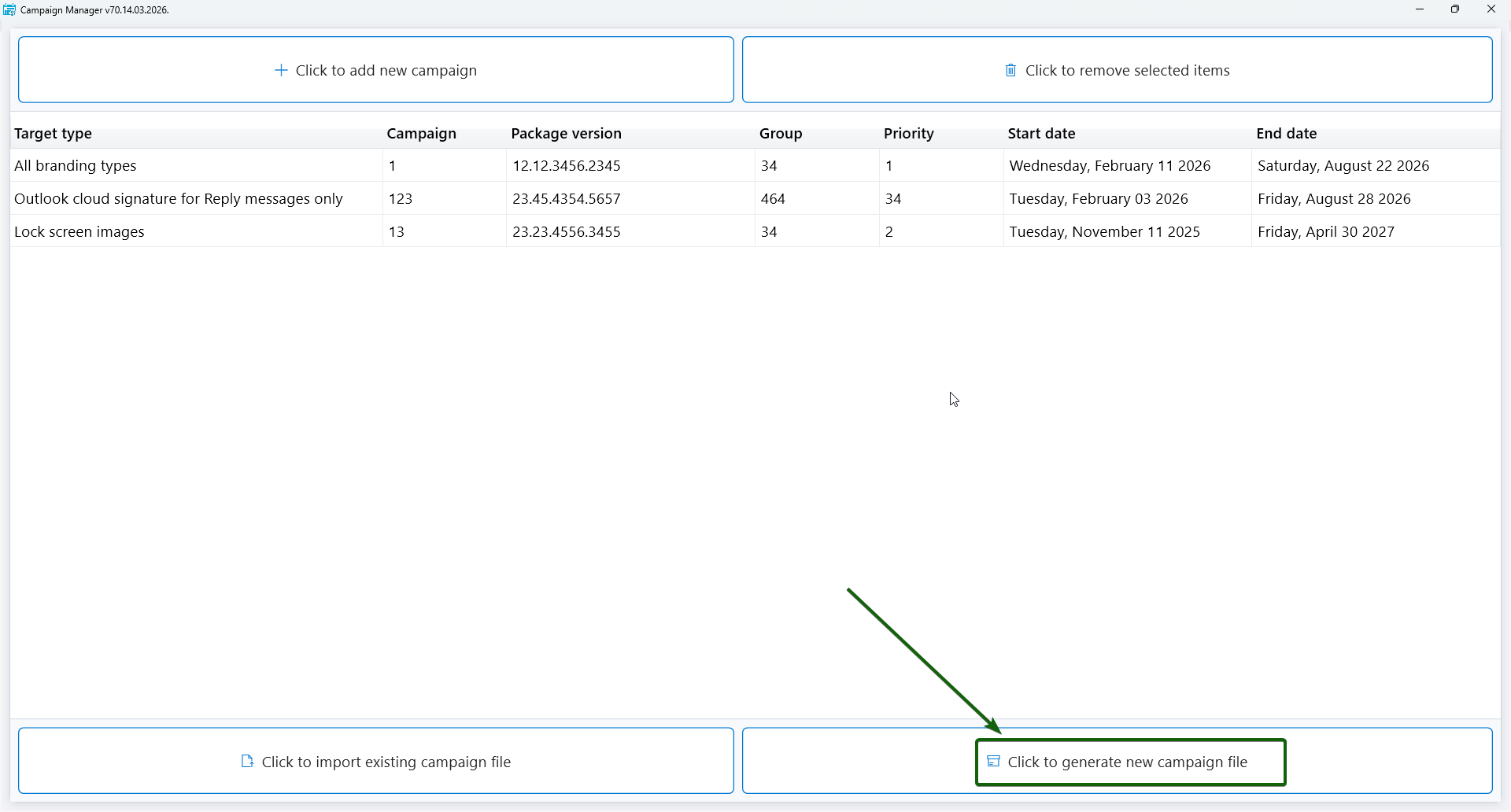Click the generate campaign file icon
The height and width of the screenshot is (812, 1511).
tap(993, 762)
